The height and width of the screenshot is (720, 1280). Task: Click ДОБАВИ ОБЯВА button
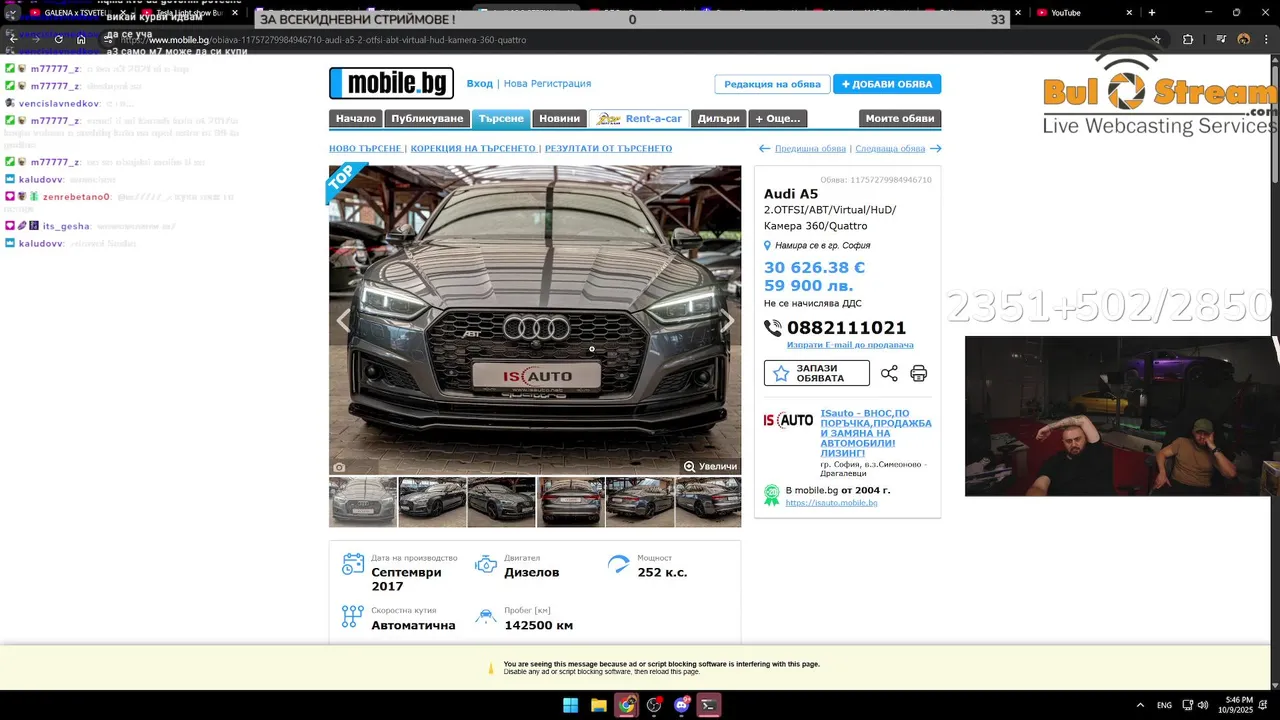pyautogui.click(x=887, y=84)
